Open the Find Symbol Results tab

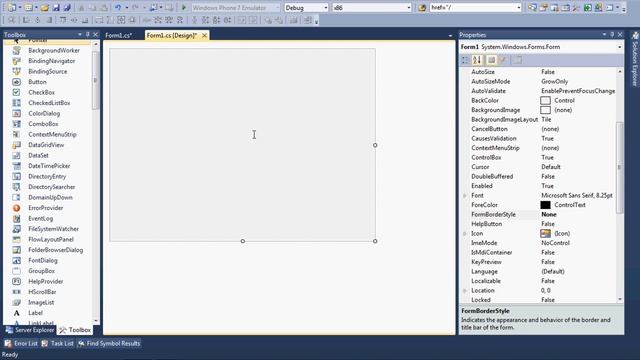[109, 344]
